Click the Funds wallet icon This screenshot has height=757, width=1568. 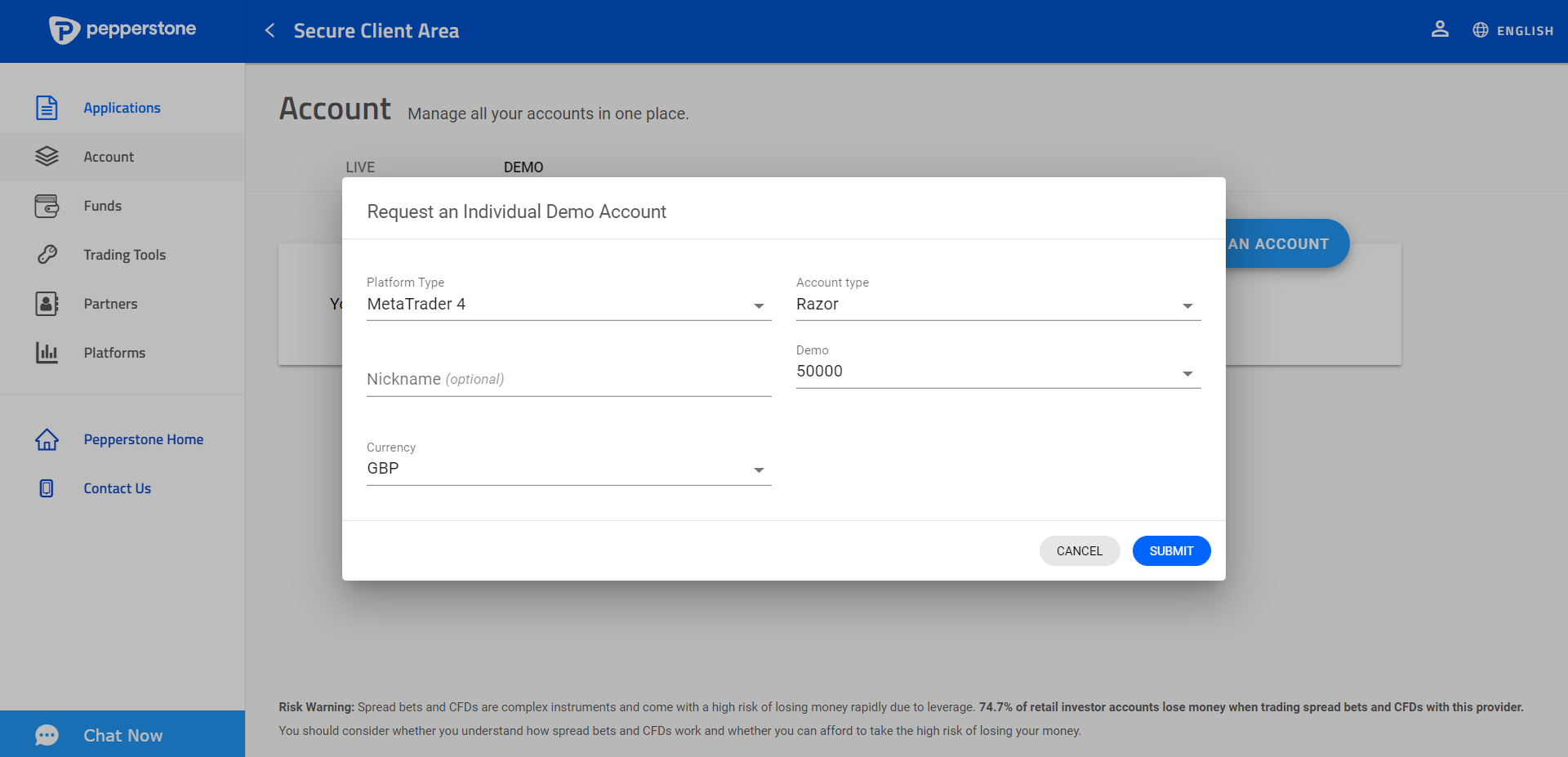47,206
